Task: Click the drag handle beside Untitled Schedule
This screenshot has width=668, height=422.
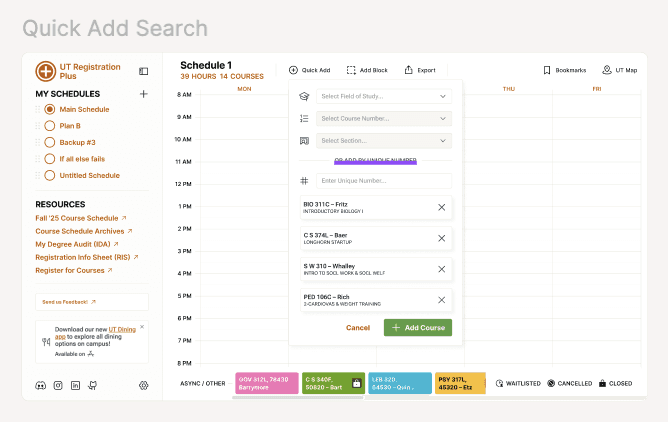Action: point(38,175)
